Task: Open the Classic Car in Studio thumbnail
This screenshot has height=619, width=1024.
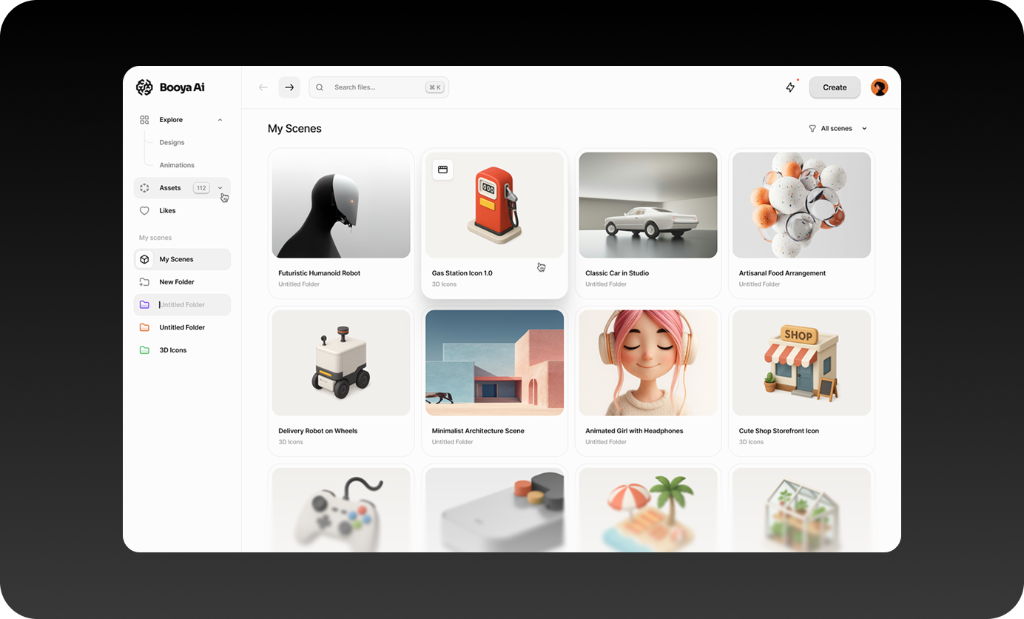Action: [x=648, y=205]
